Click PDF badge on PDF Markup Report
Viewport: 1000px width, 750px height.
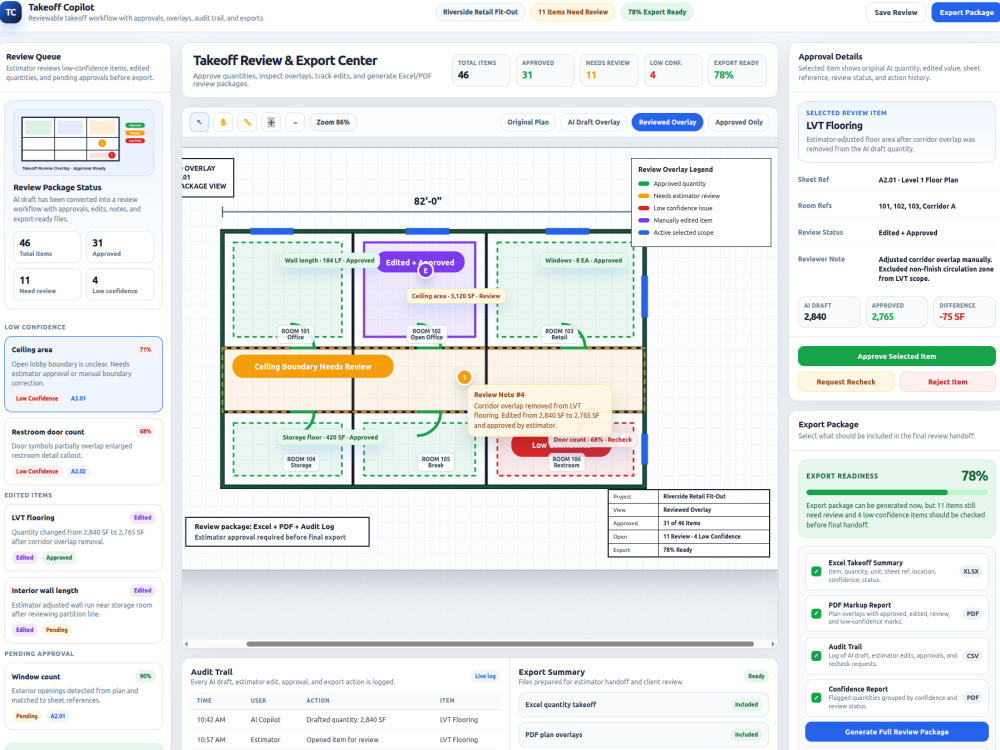(x=973, y=614)
